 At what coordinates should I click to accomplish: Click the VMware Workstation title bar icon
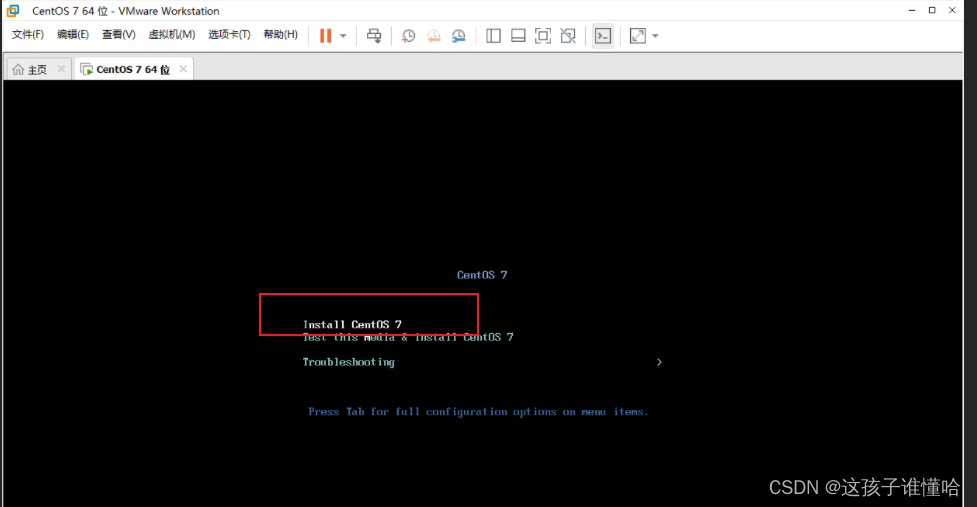[x=13, y=11]
